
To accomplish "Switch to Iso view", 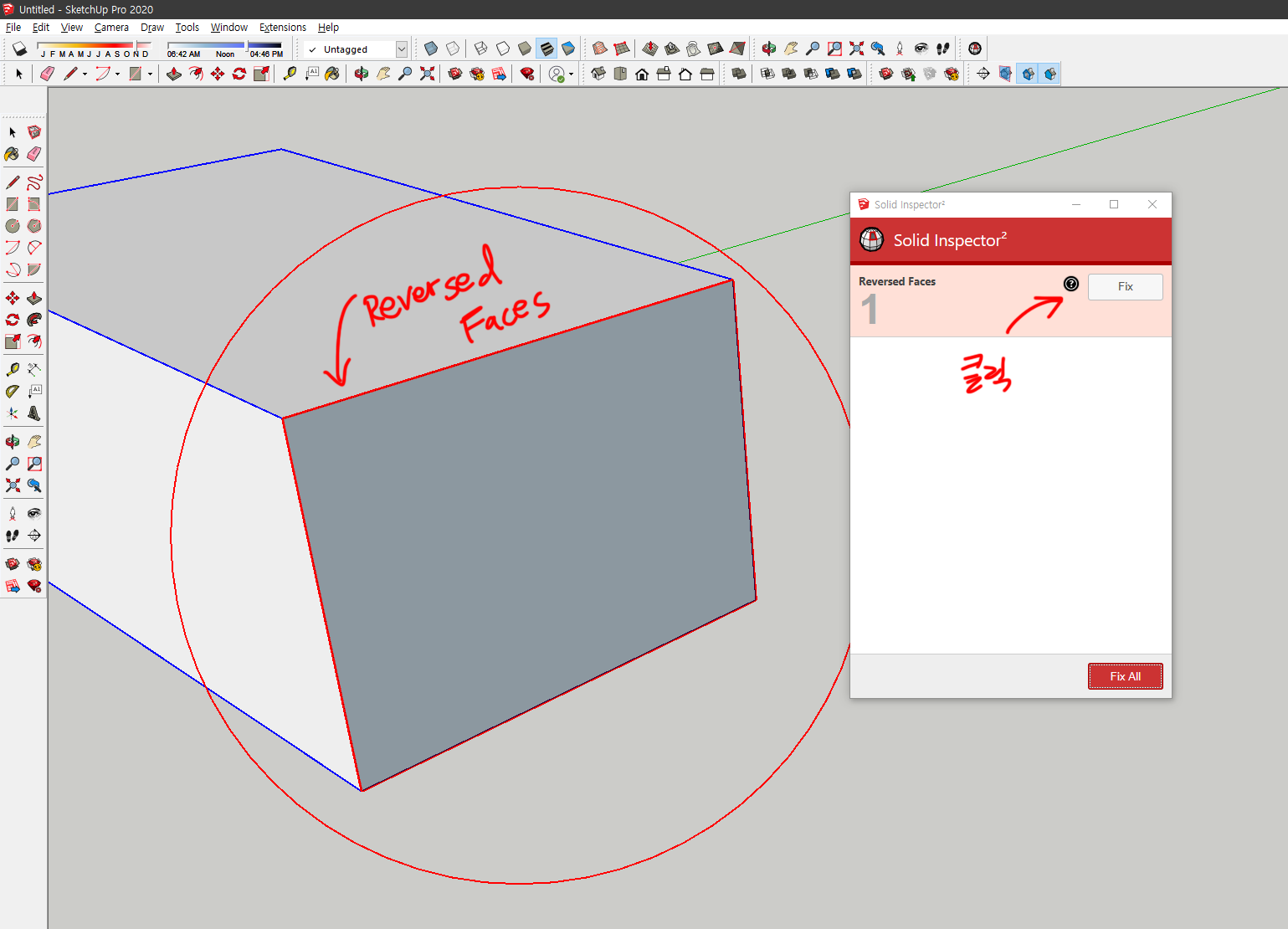I will (x=598, y=74).
